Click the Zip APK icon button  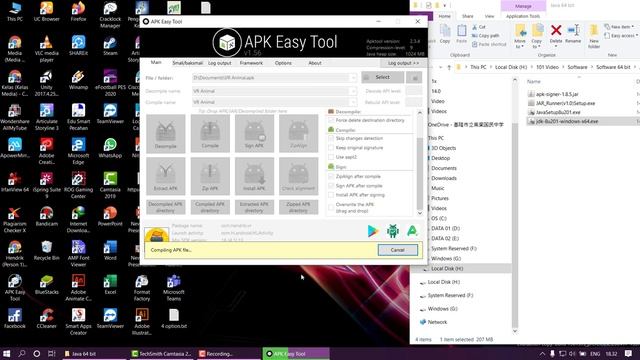210,176
